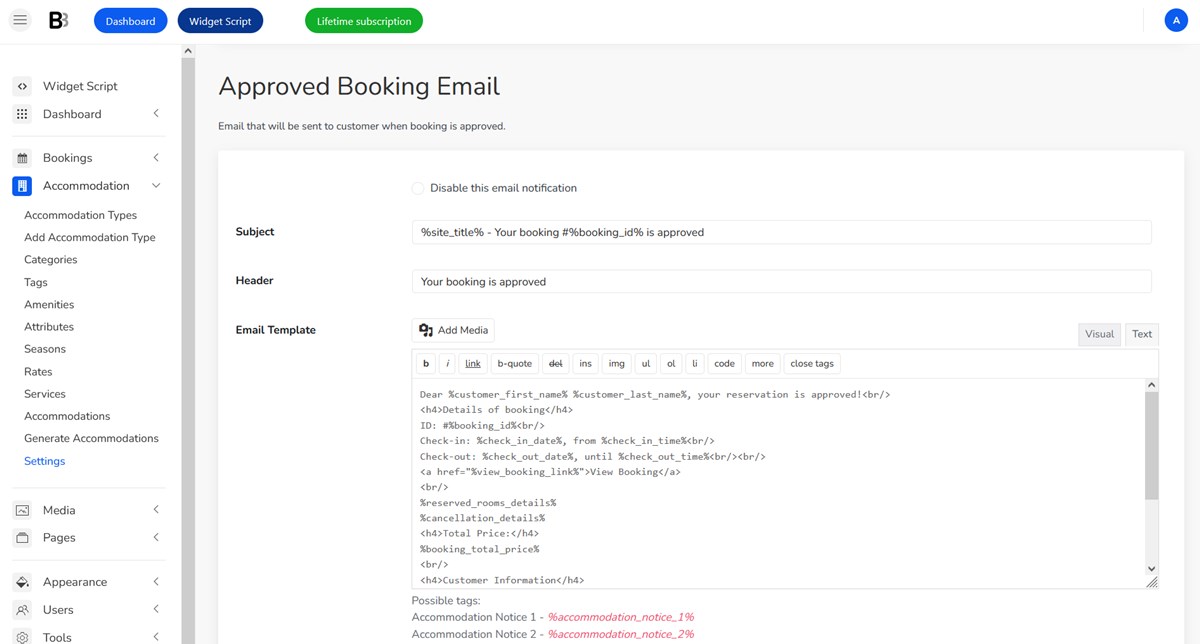The width and height of the screenshot is (1200, 644).
Task: Switch to the Text editor tab
Action: click(x=1141, y=334)
